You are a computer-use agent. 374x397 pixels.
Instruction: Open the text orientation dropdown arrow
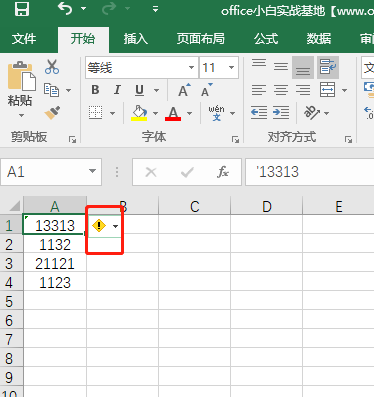(x=326, y=113)
